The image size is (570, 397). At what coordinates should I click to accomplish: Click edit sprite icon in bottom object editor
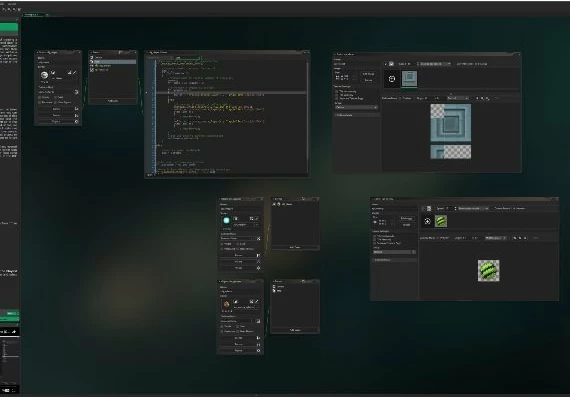coord(251,301)
